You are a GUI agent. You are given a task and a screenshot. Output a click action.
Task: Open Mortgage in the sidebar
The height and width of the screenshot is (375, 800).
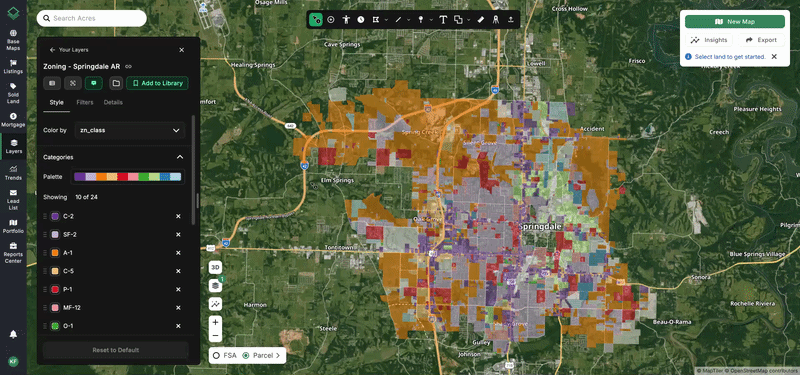(x=13, y=120)
